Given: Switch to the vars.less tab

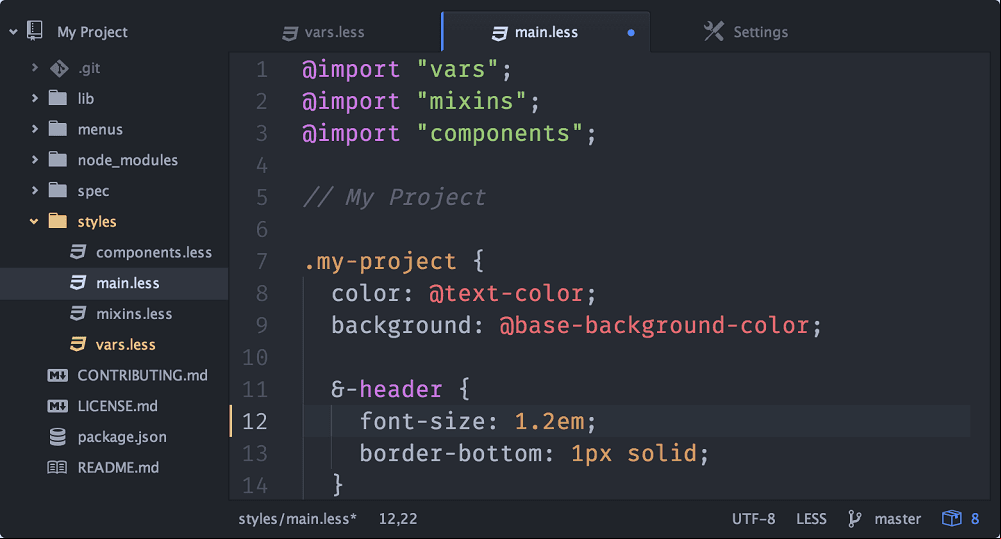Looking at the screenshot, I should coord(335,32).
